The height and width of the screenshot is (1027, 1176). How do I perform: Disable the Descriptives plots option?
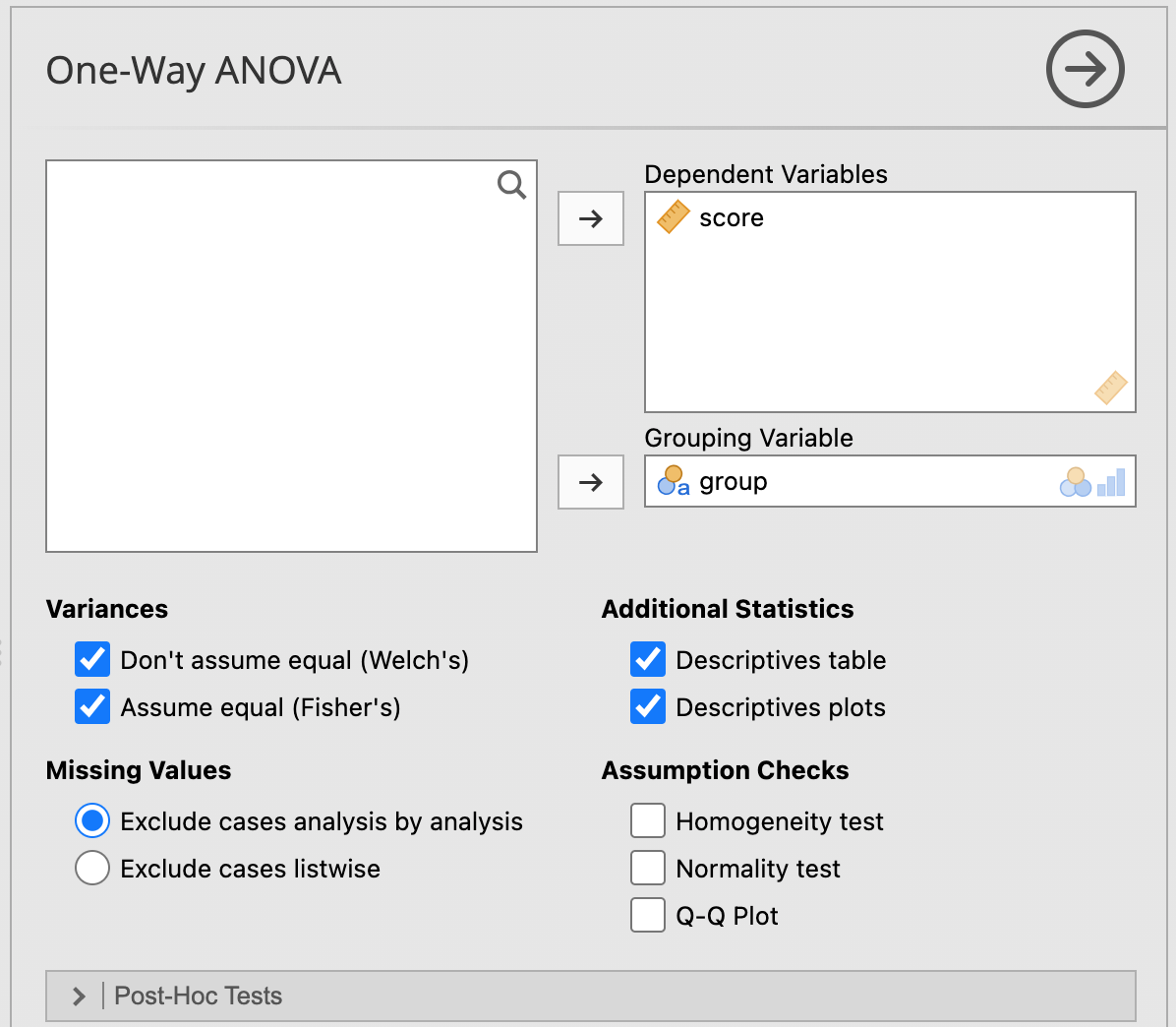click(x=648, y=707)
